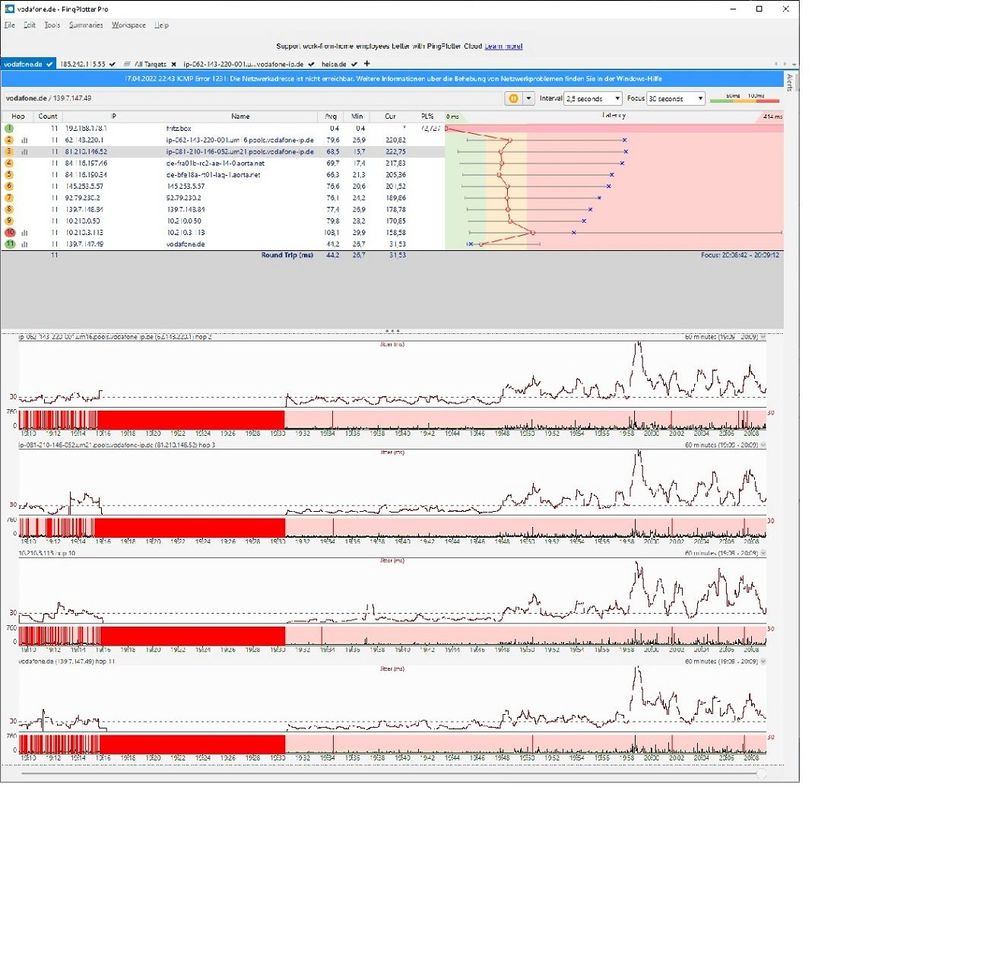
Task: Toggle tracing checkmark for heise.de target
Action: coord(355,63)
